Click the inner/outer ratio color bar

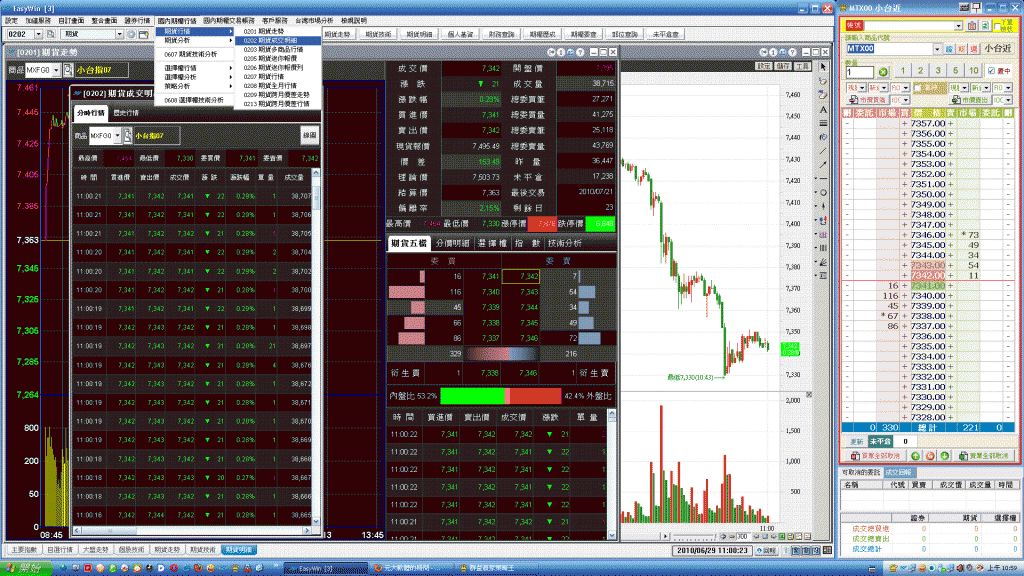pos(501,396)
